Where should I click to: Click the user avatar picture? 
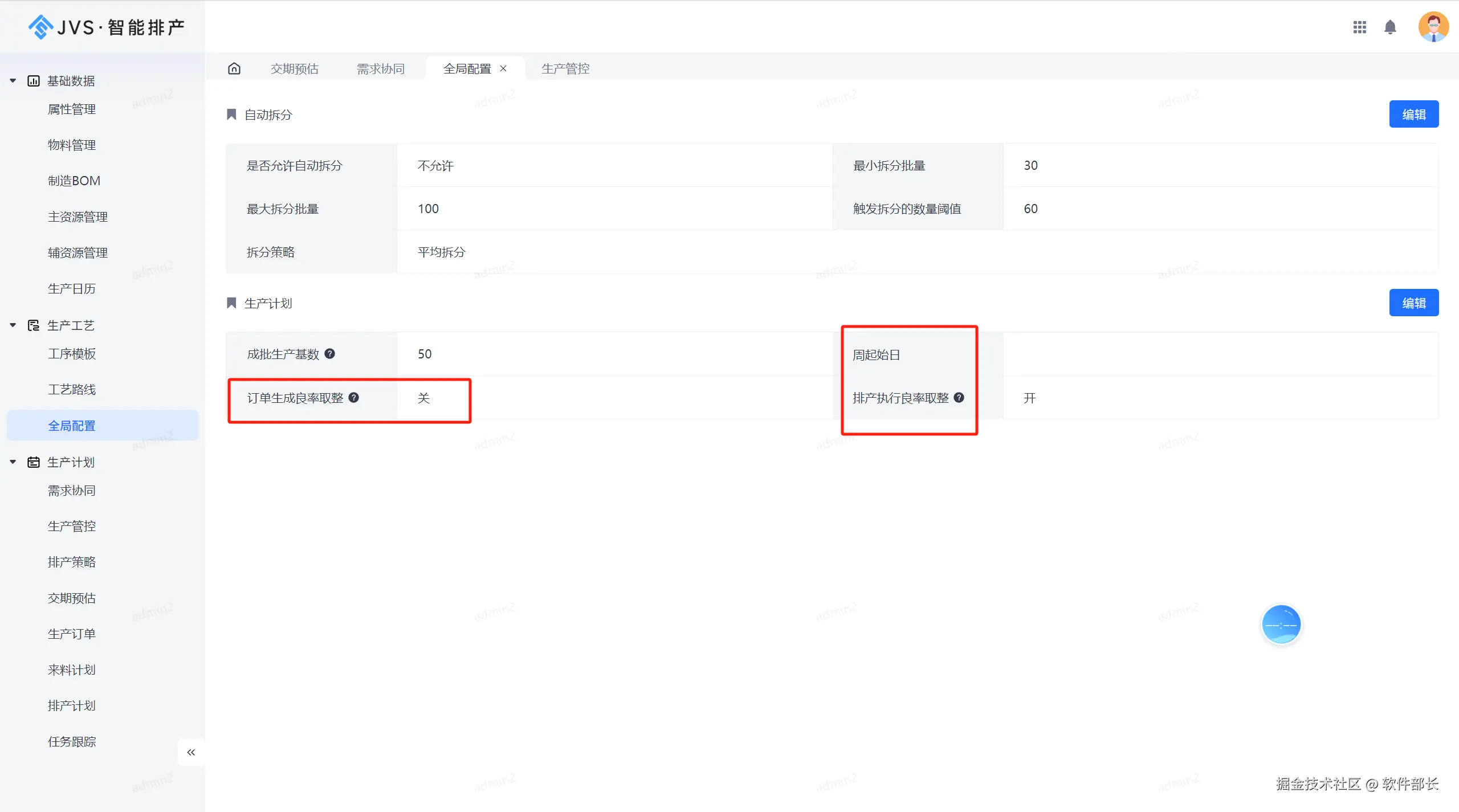1433,27
